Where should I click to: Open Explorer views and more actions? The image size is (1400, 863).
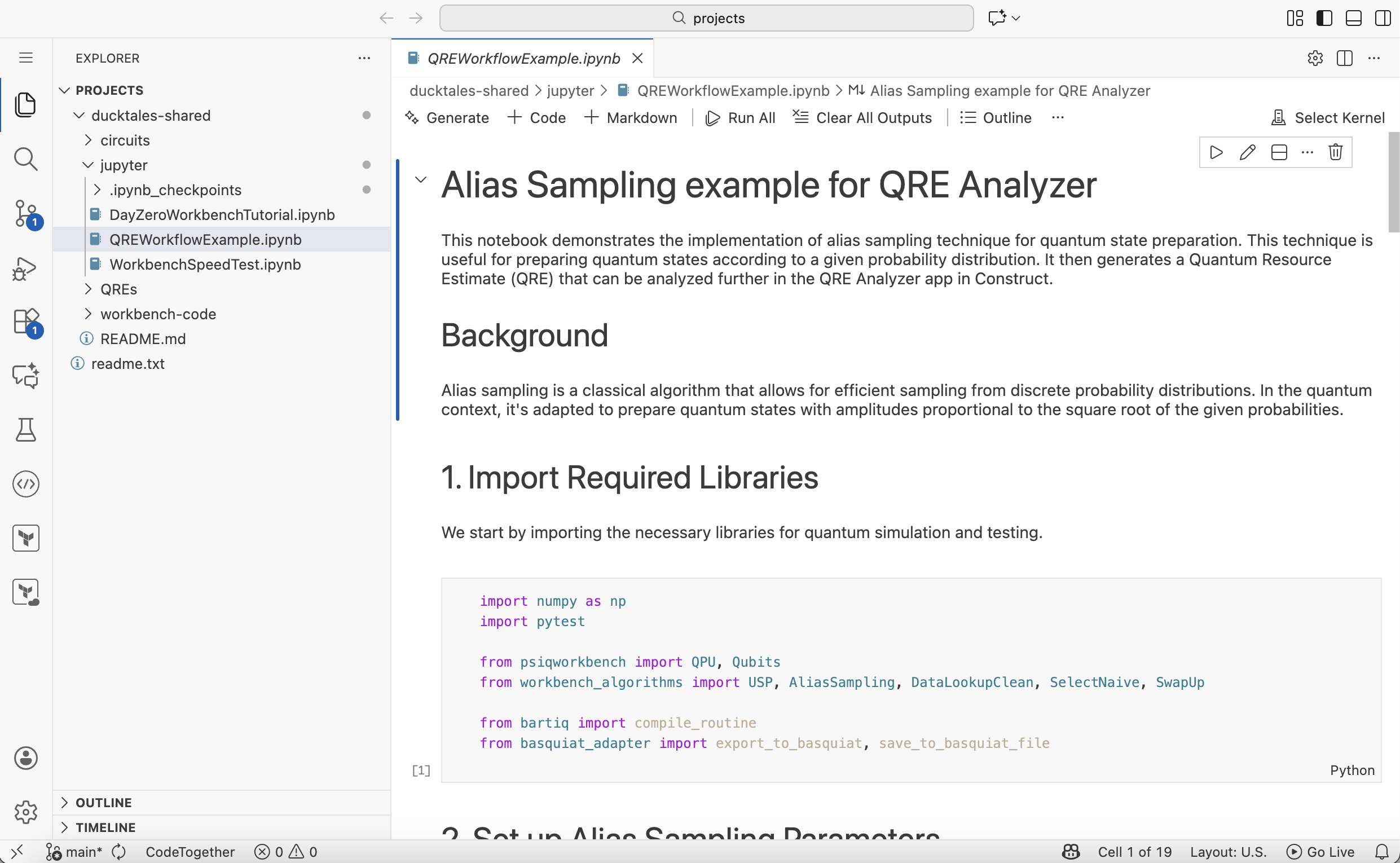coord(364,58)
